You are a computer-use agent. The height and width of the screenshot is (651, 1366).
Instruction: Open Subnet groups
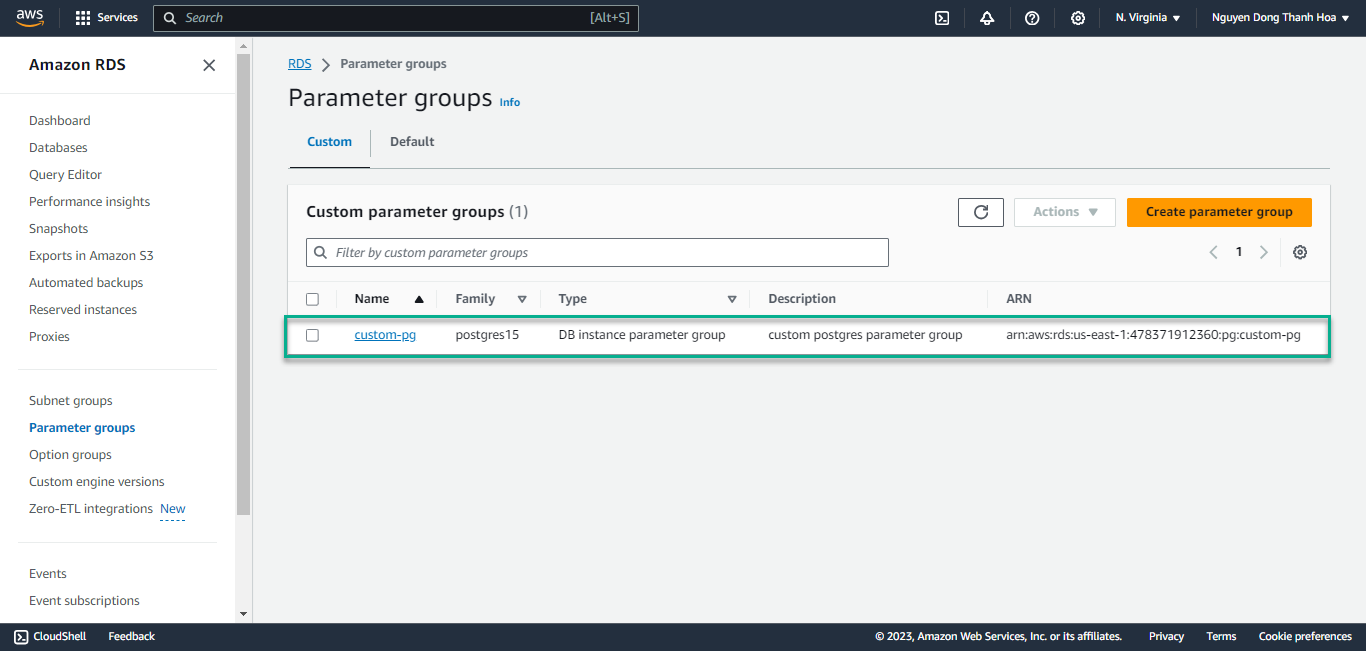coord(71,401)
